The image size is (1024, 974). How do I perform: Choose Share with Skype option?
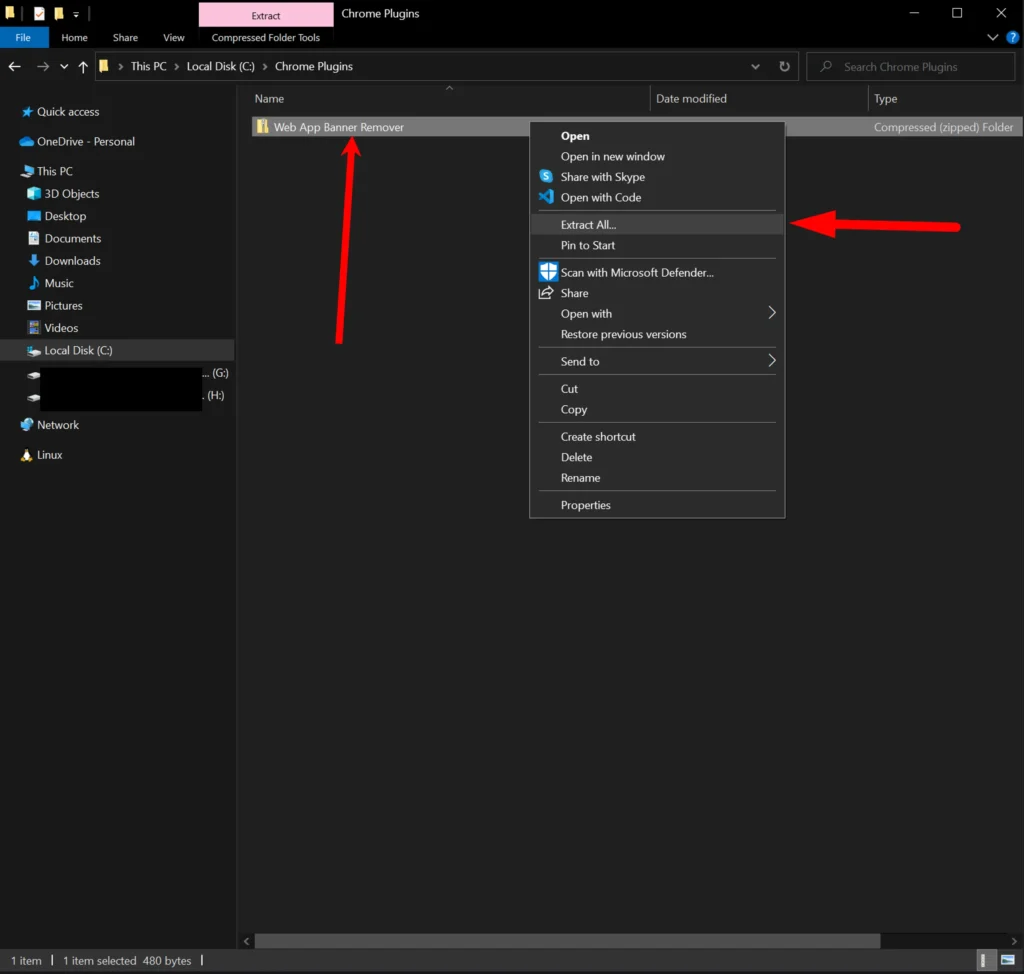pyautogui.click(x=602, y=177)
